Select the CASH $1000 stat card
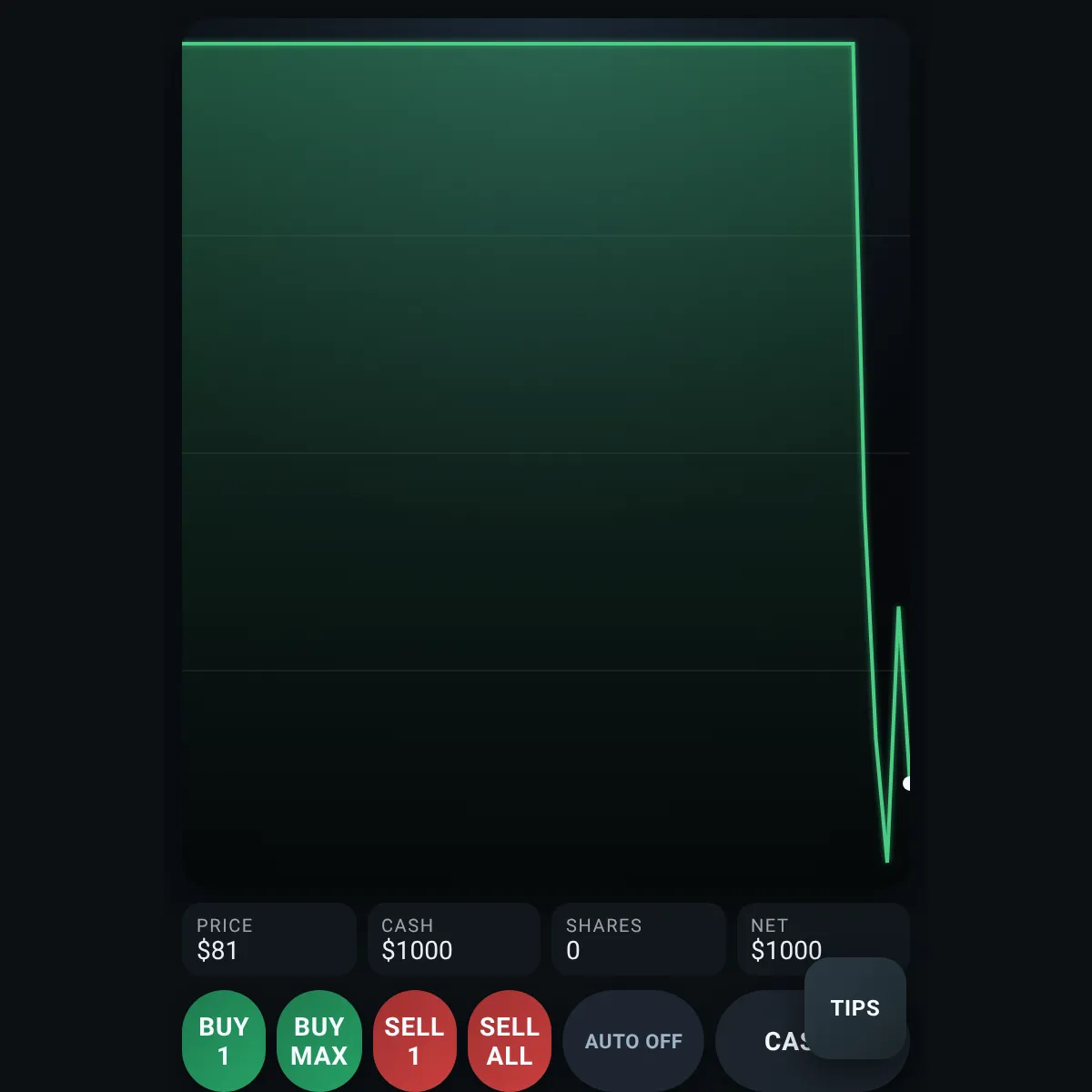Viewport: 1092px width, 1092px height. tap(454, 939)
